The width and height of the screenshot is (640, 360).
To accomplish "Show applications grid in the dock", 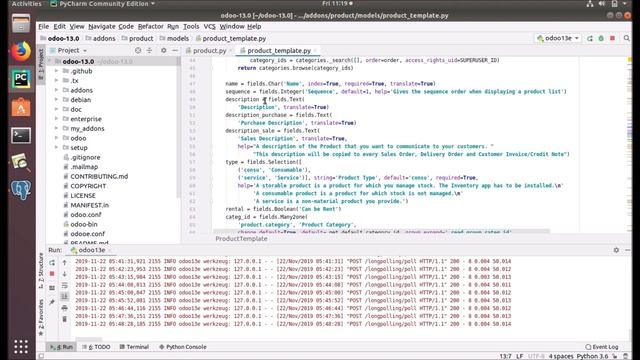I will tap(21, 347).
